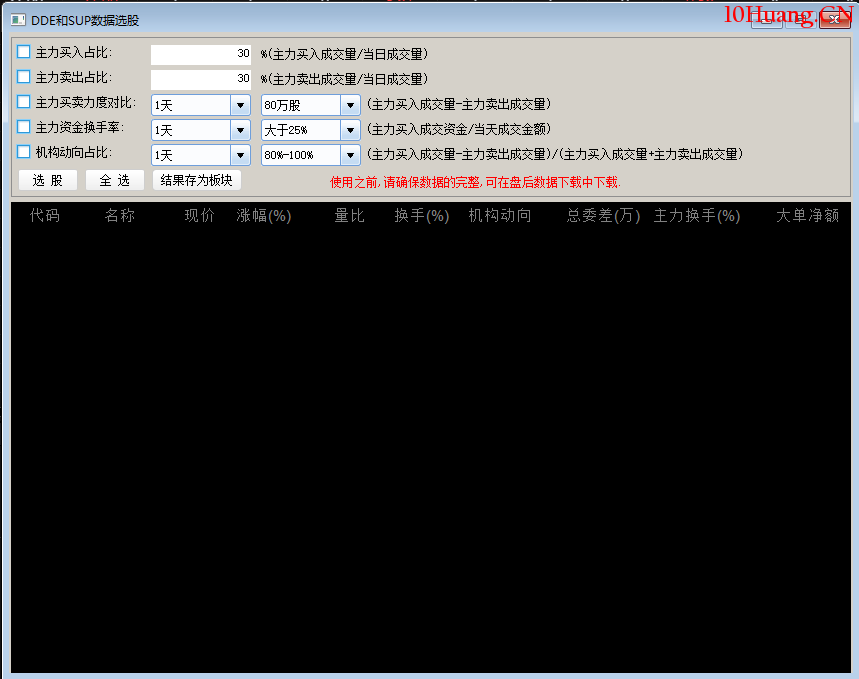Open the 主力买卖力度对比 days dropdown
The width and height of the screenshot is (859, 679).
point(240,105)
